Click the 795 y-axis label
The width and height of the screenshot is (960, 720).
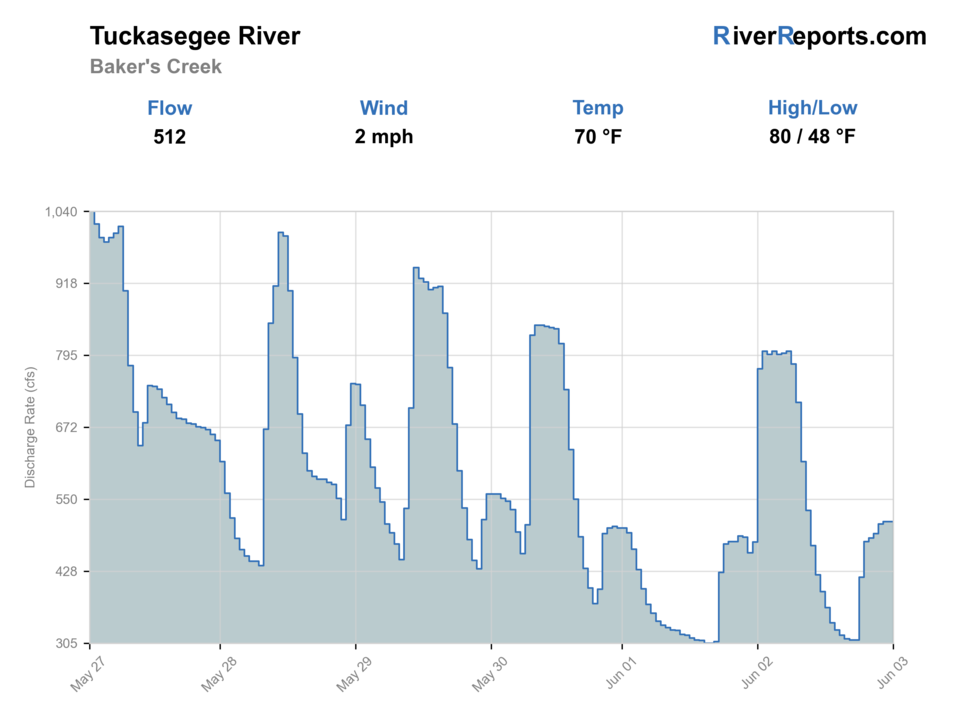(67, 356)
